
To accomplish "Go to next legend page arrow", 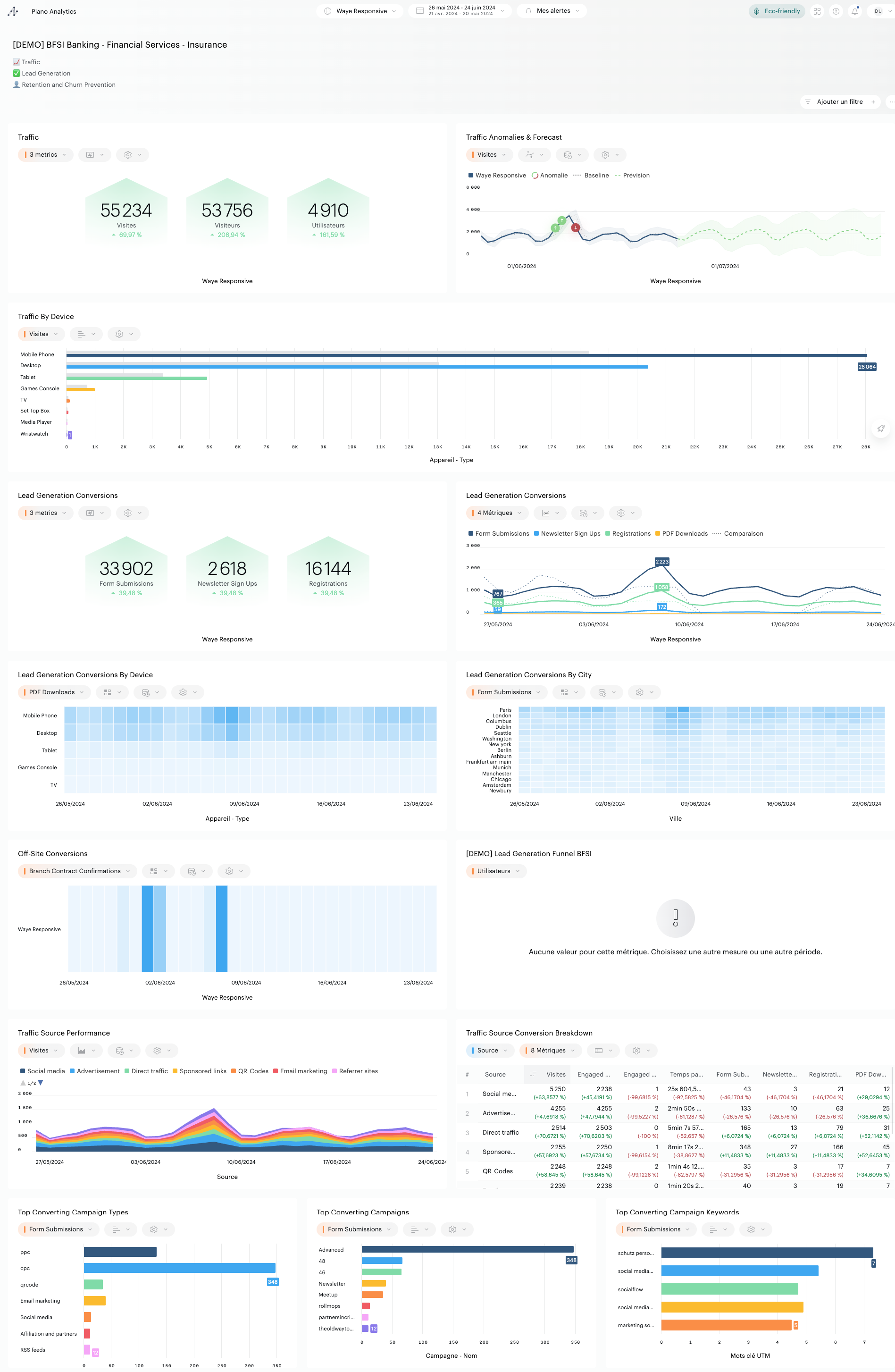I will pos(41,1083).
